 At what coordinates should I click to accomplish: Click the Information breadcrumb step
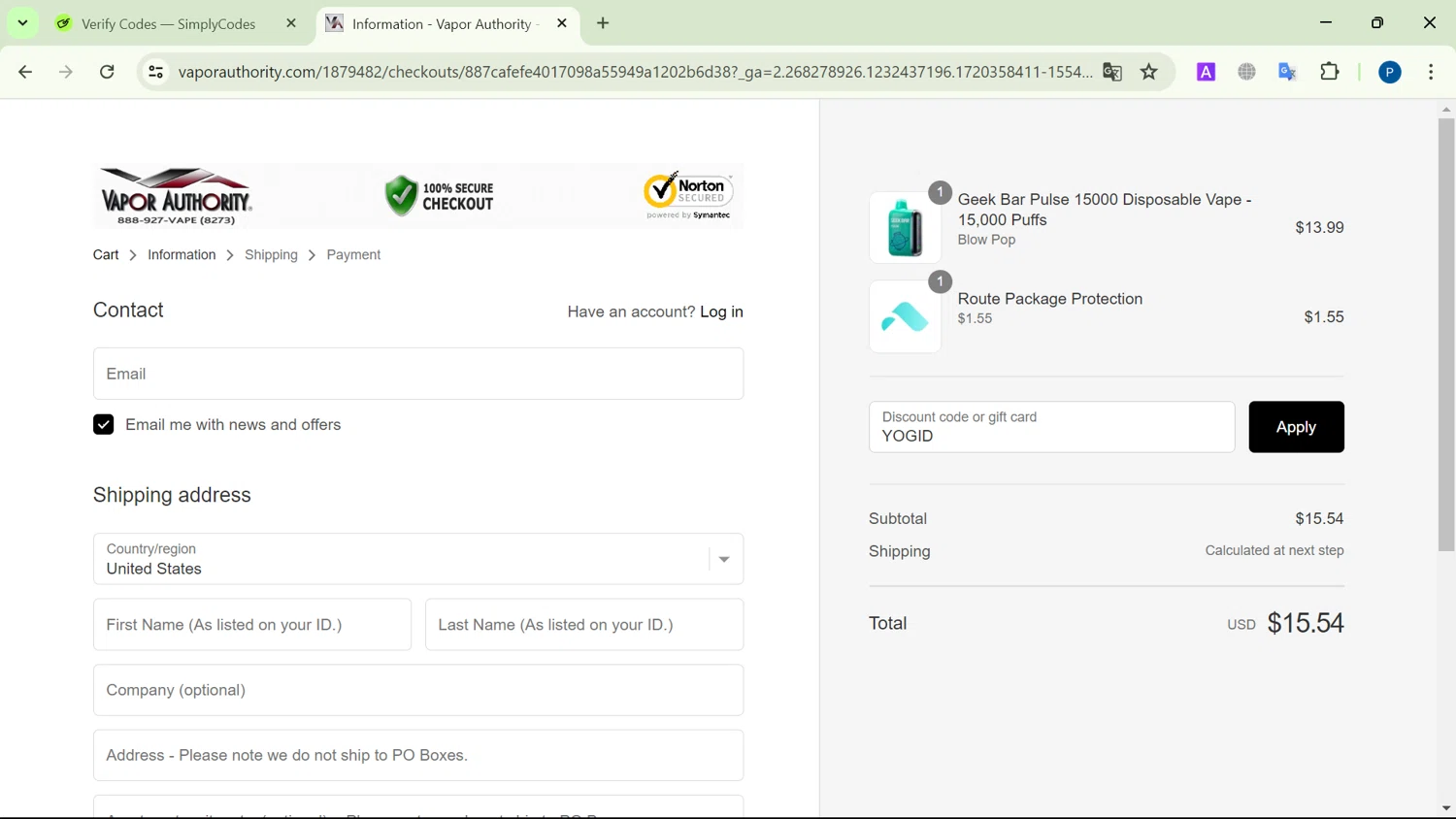pyautogui.click(x=182, y=255)
